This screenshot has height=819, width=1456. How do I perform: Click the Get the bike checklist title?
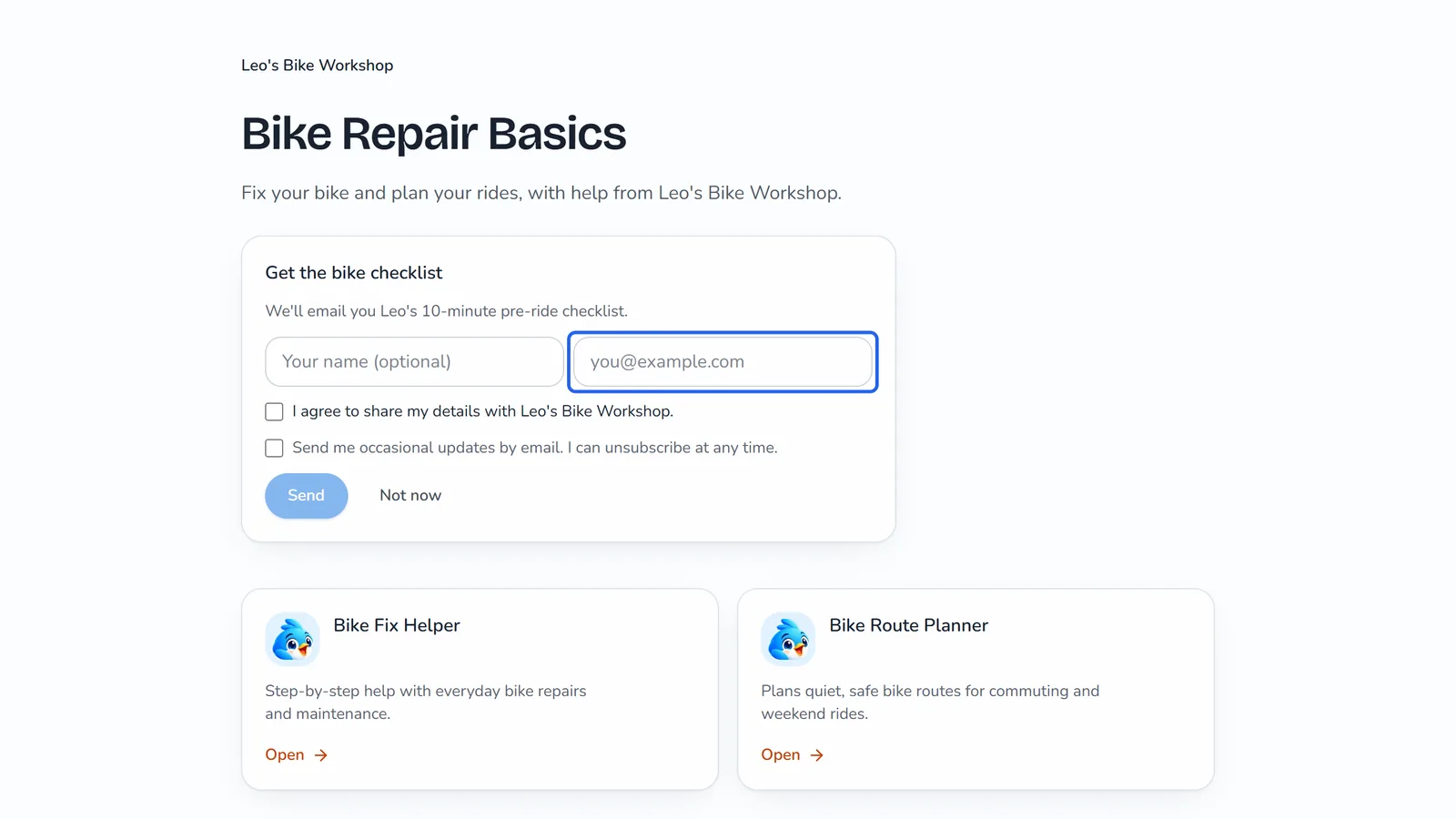[x=354, y=273]
